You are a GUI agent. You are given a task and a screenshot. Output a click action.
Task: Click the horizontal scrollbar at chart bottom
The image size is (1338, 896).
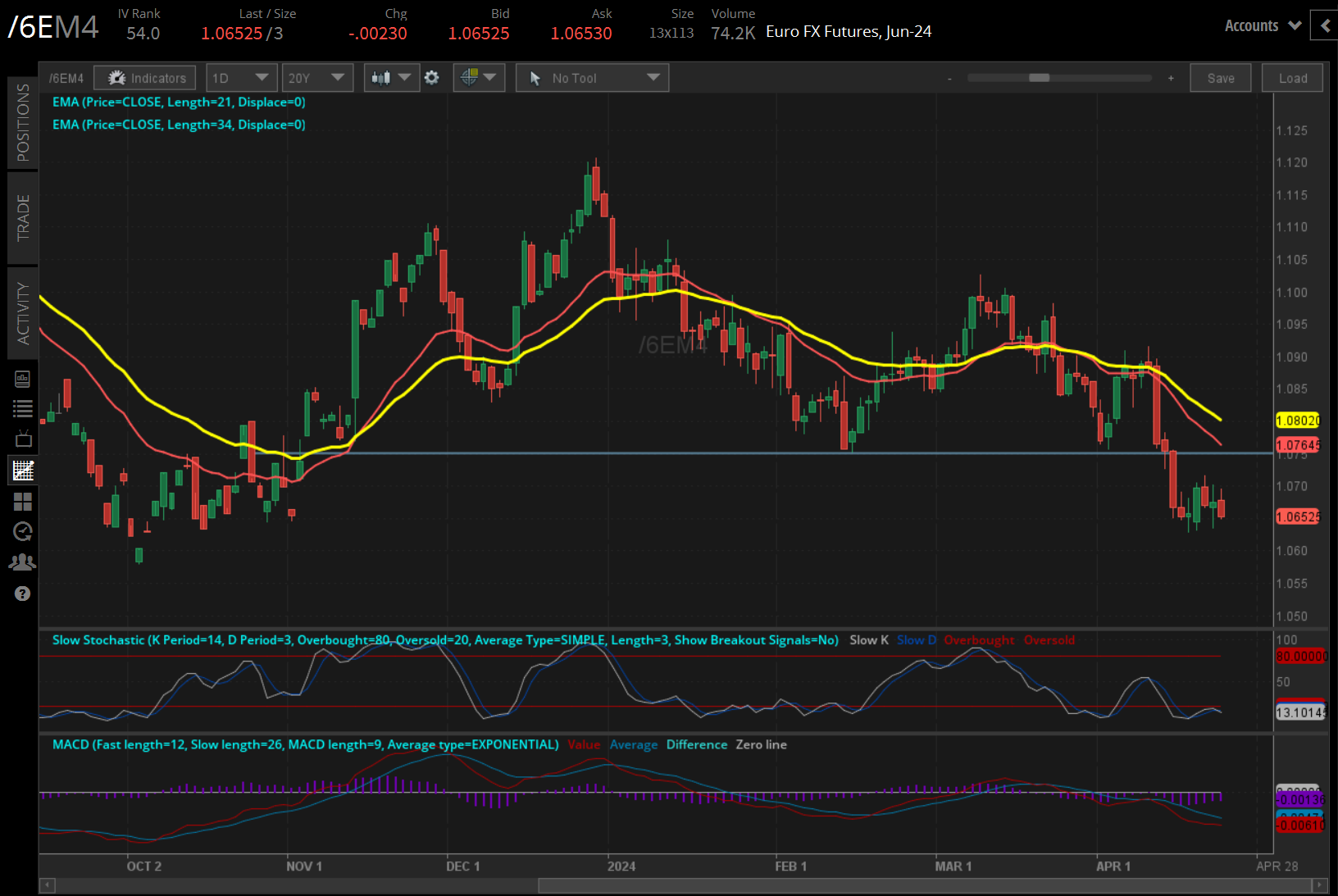926,885
